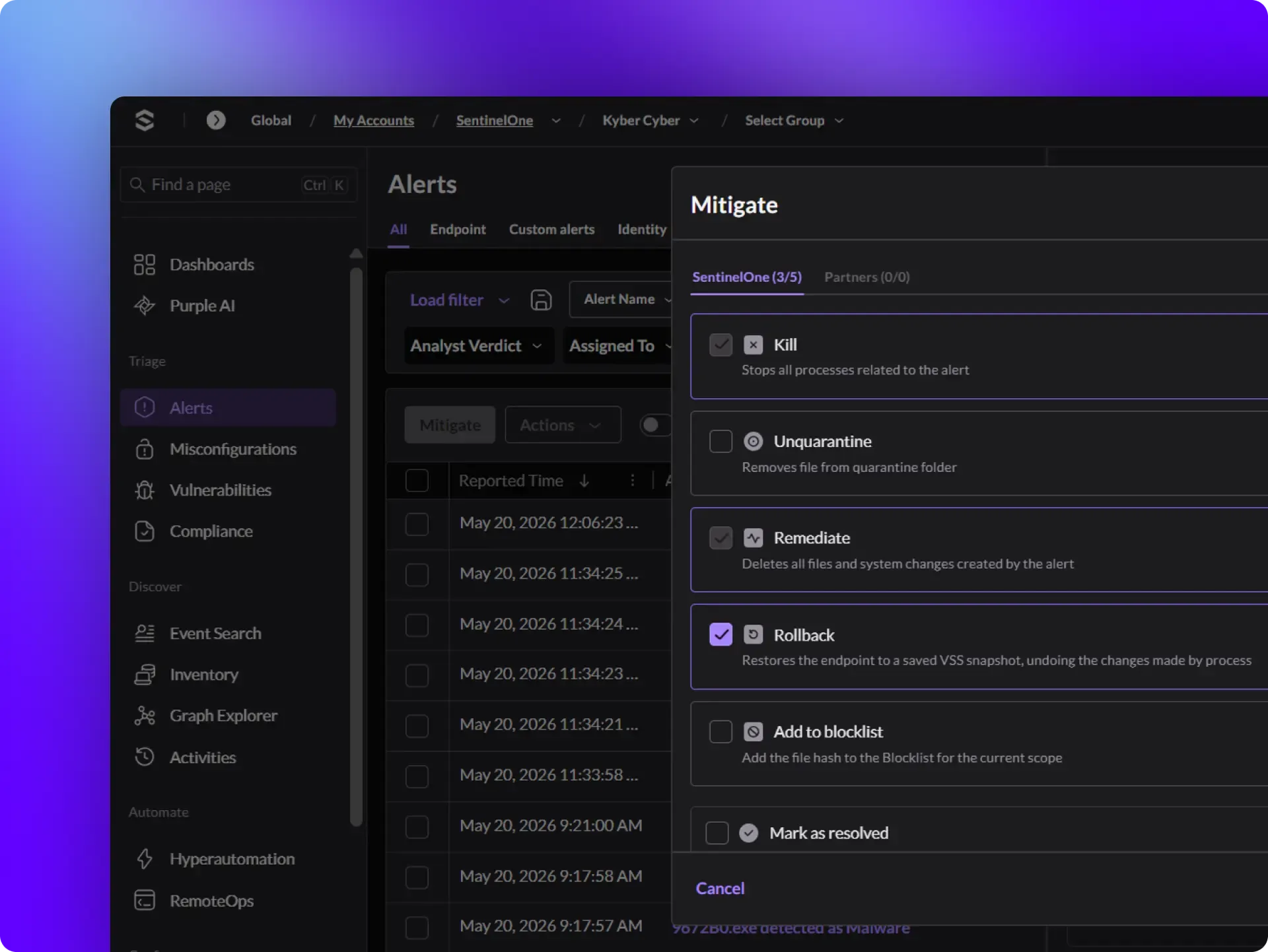Viewport: 1268px width, 952px height.
Task: Expand the Analyst Verdict filter
Action: coord(477,346)
